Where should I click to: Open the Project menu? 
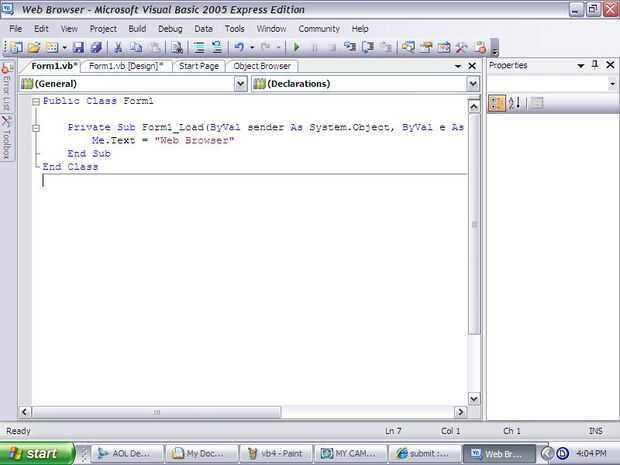103,29
